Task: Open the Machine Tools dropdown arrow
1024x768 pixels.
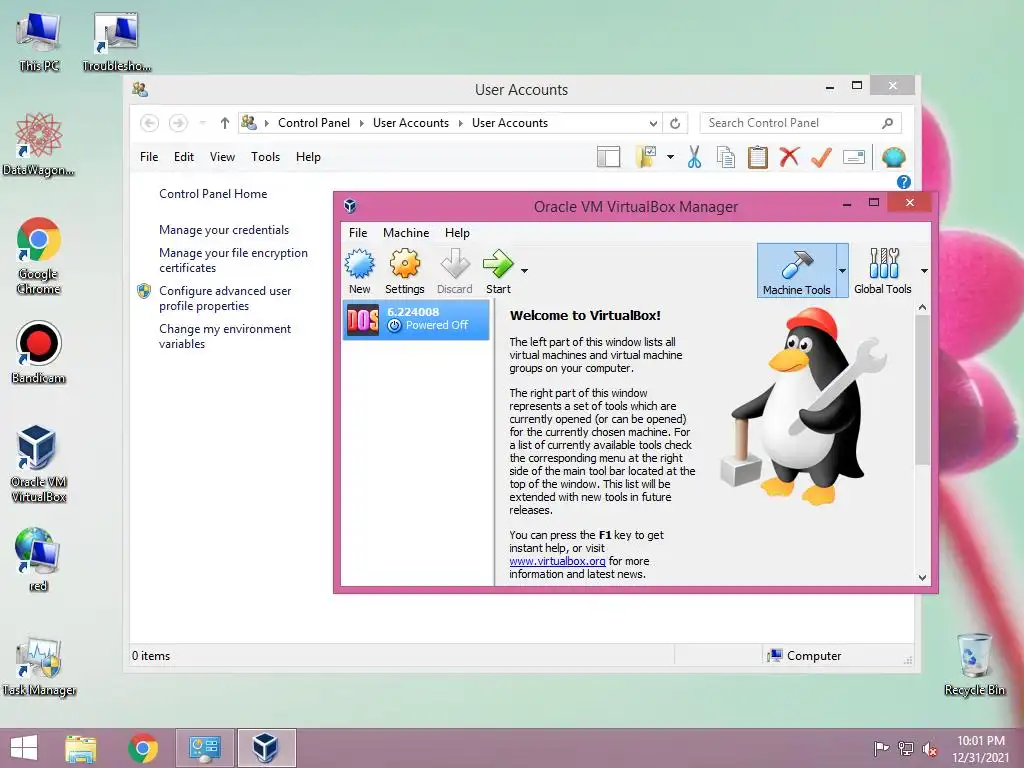Action: pos(842,270)
